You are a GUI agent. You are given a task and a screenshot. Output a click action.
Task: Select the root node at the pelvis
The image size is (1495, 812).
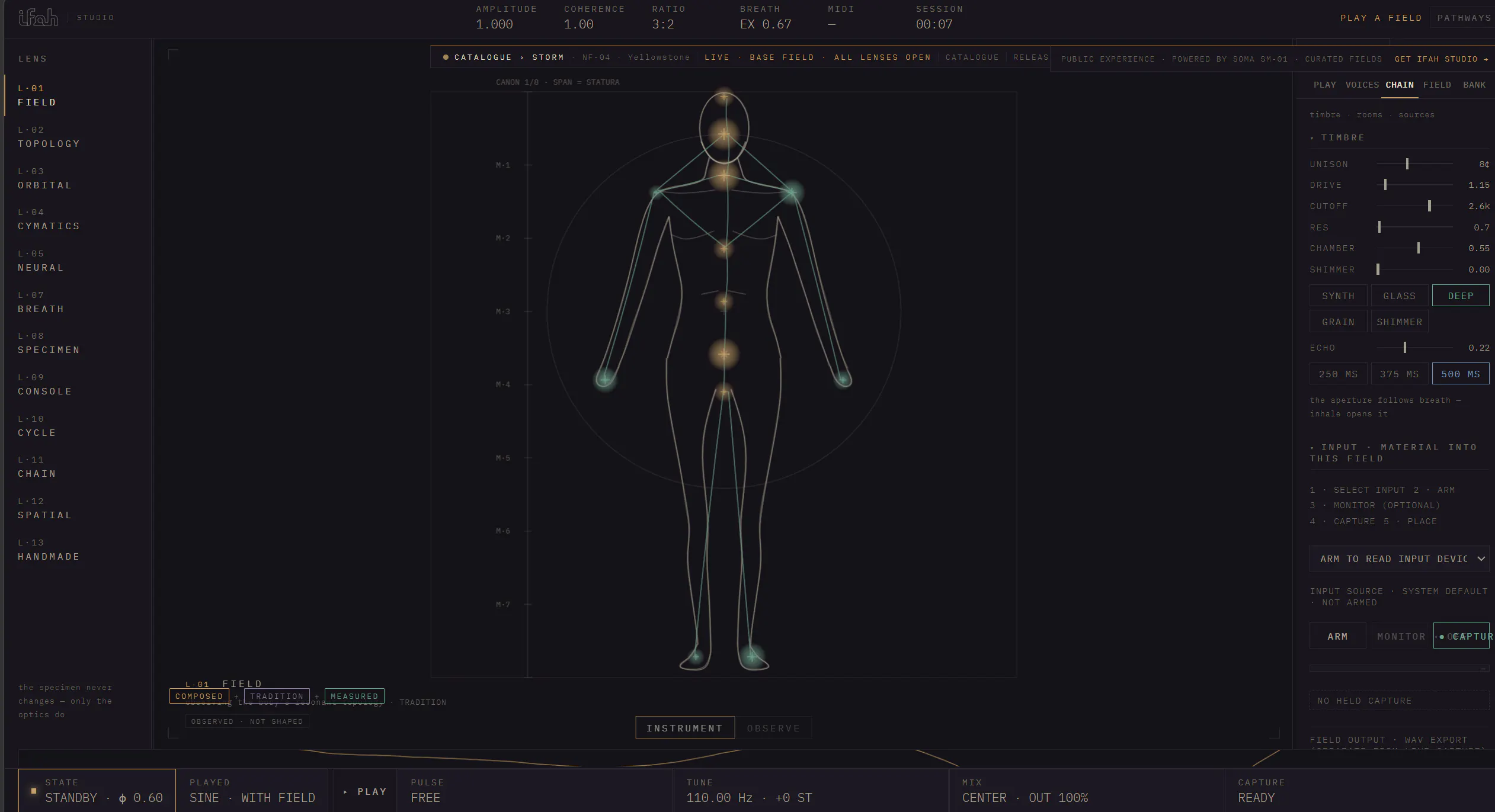pyautogui.click(x=724, y=391)
